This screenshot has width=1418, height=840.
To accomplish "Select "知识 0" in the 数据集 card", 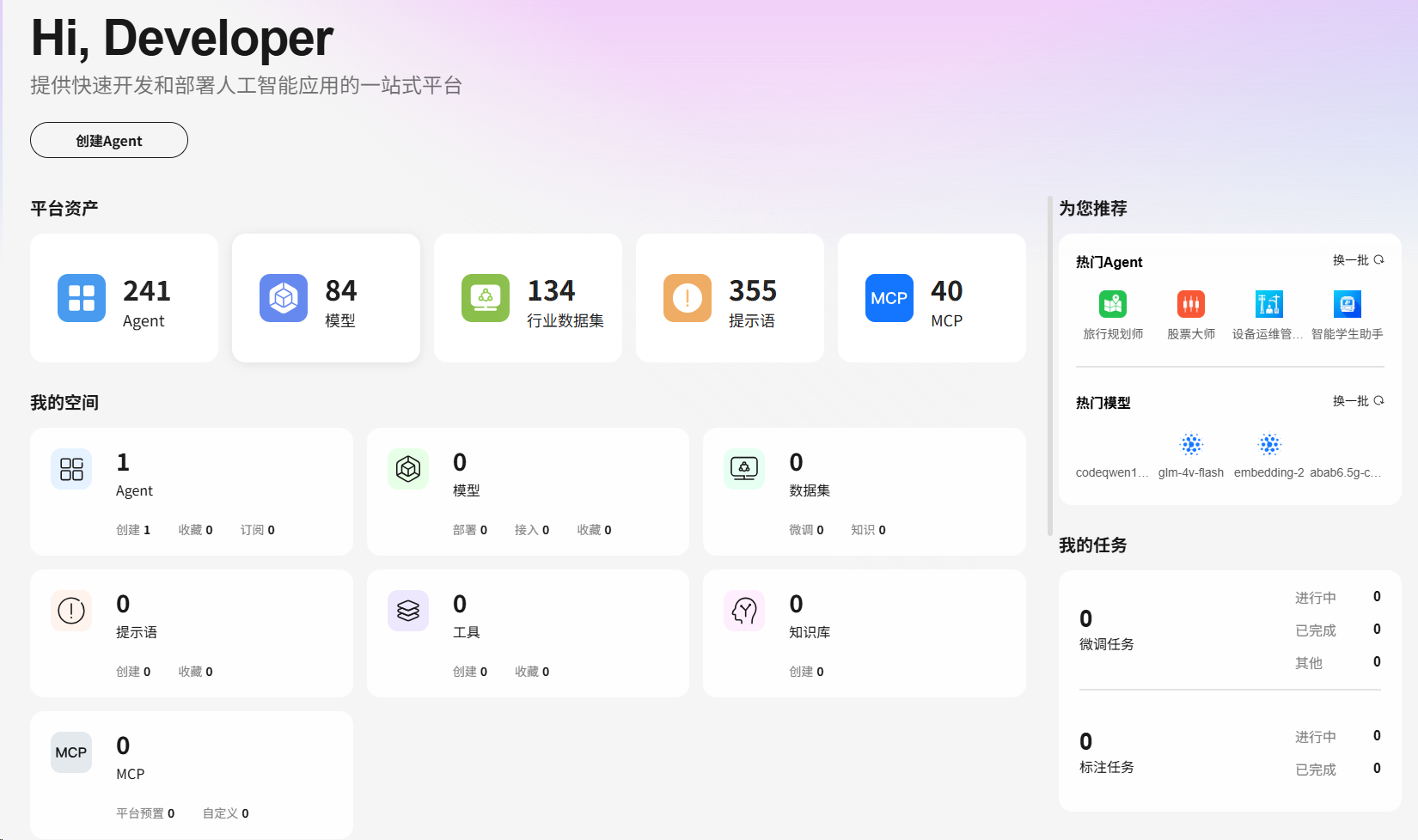I will click(x=868, y=530).
